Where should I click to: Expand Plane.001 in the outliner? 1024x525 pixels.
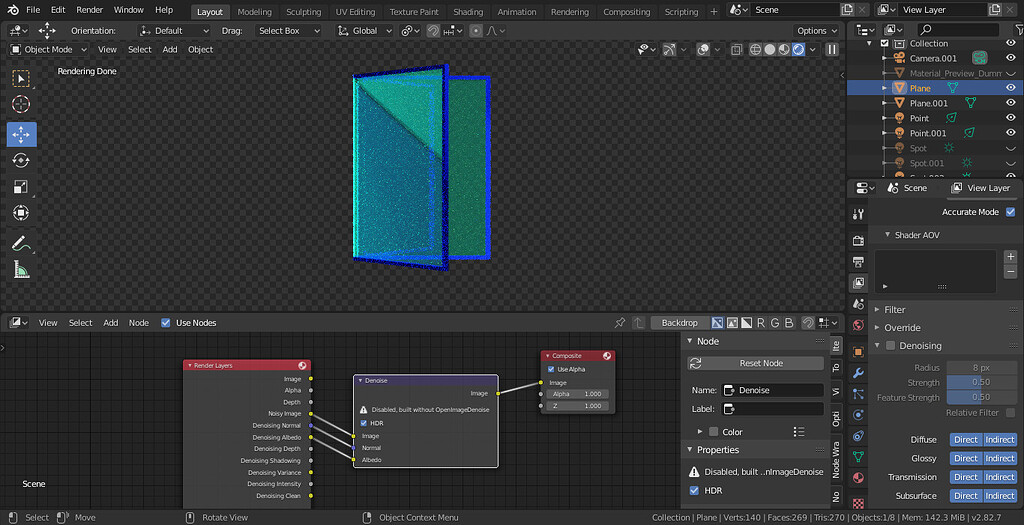coord(884,103)
